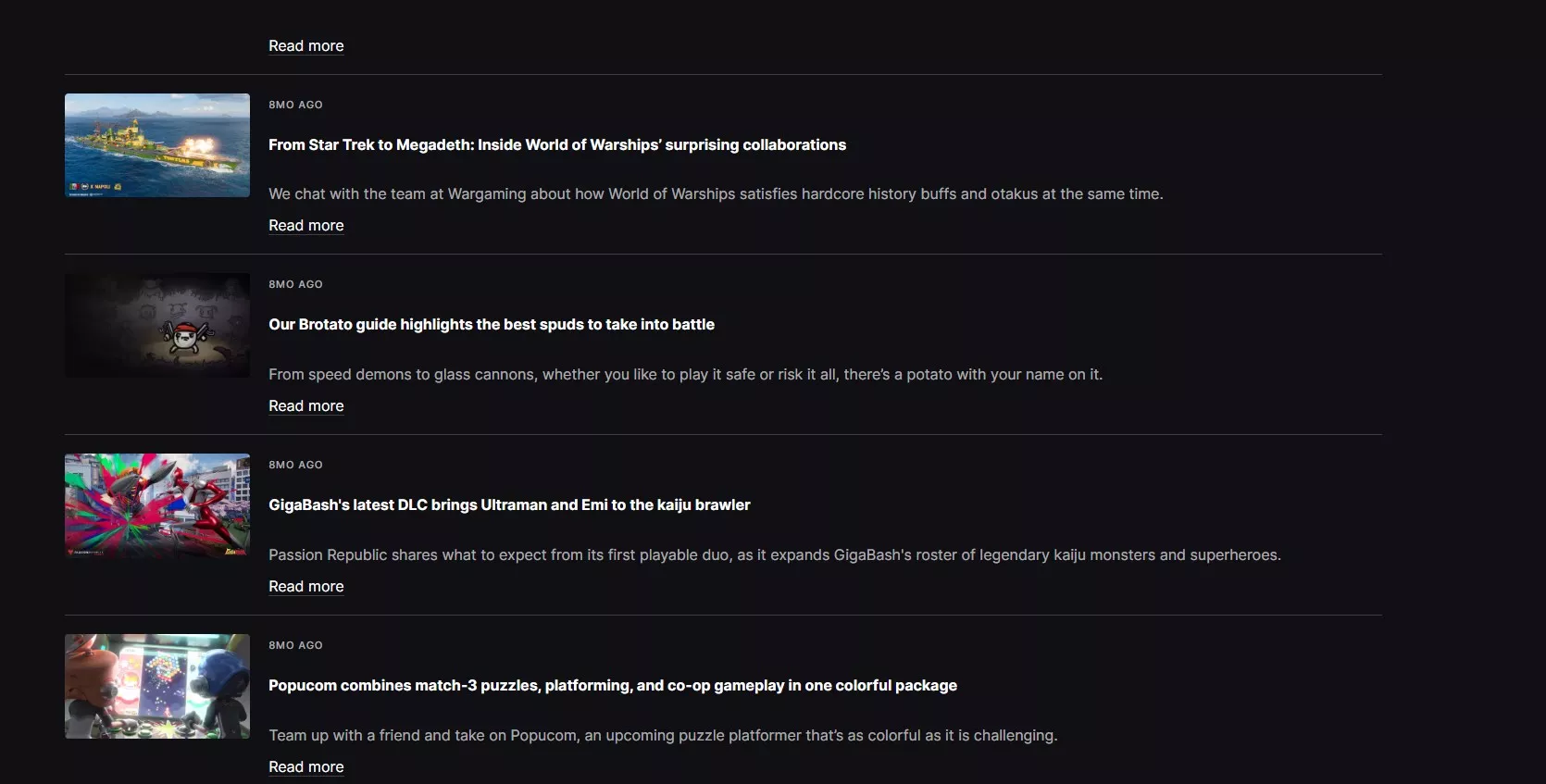Screen dimensions: 1546x784
Task: Select the Passion Republic summary text
Action: point(774,555)
